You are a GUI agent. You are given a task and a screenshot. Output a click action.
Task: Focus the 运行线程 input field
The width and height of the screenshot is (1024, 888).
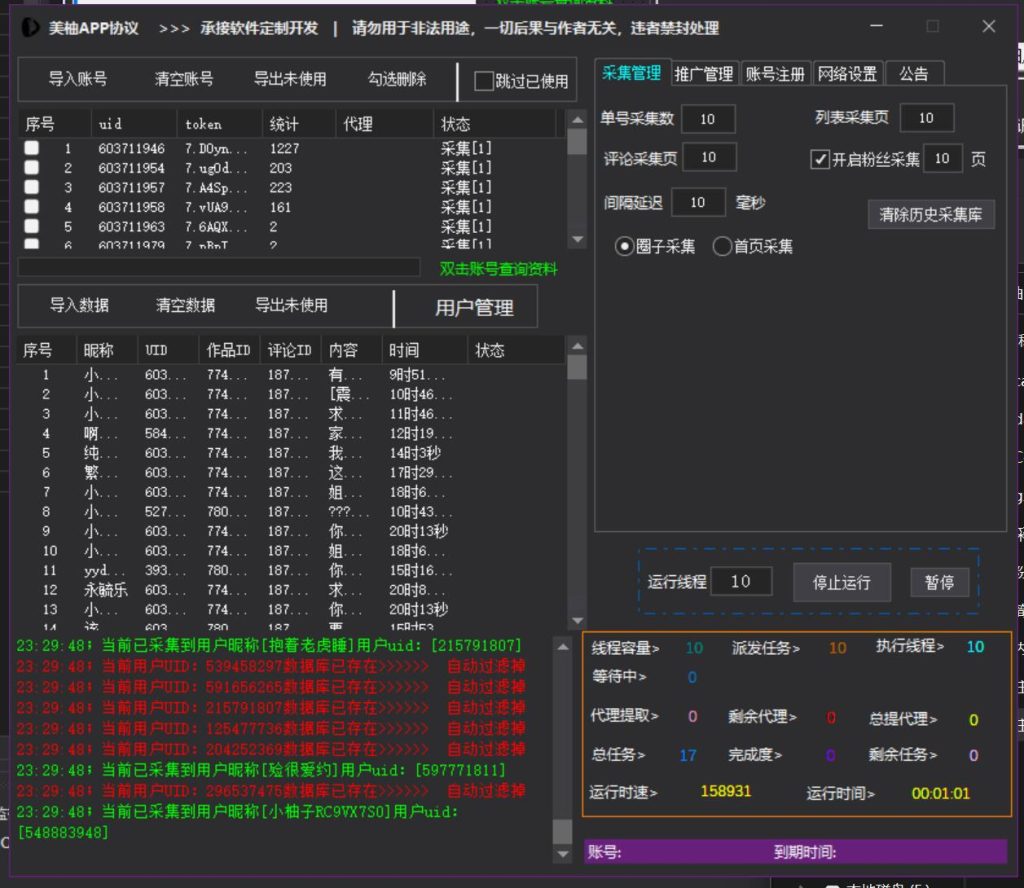741,581
